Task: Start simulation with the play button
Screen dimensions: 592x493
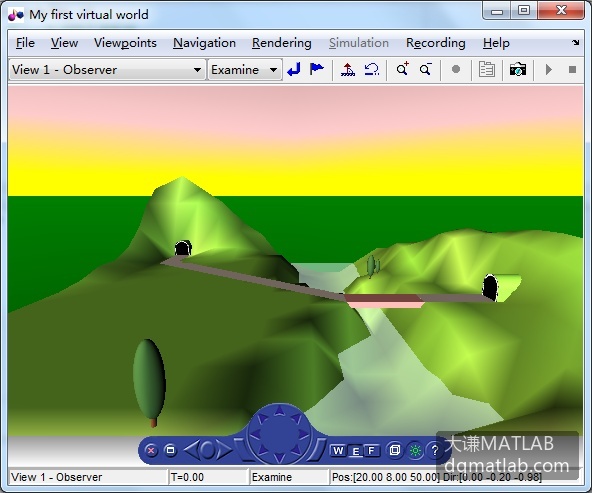Action: click(x=549, y=70)
